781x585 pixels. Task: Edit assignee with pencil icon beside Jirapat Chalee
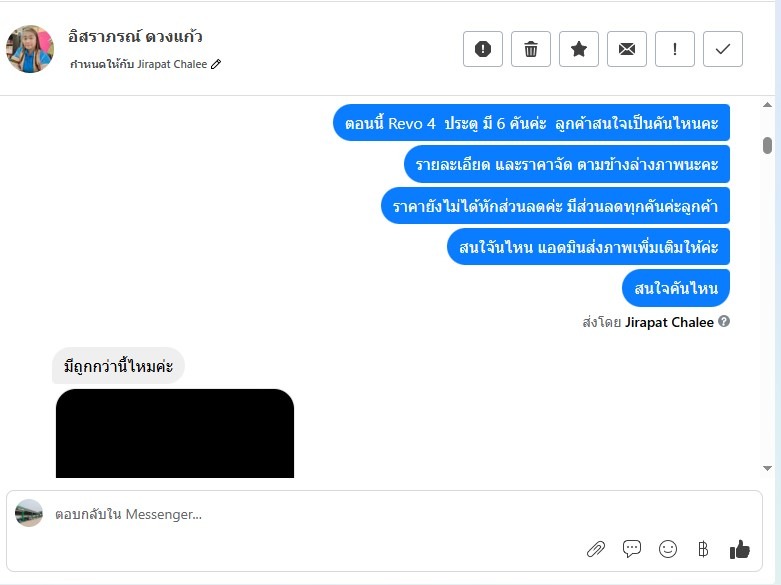[216, 64]
